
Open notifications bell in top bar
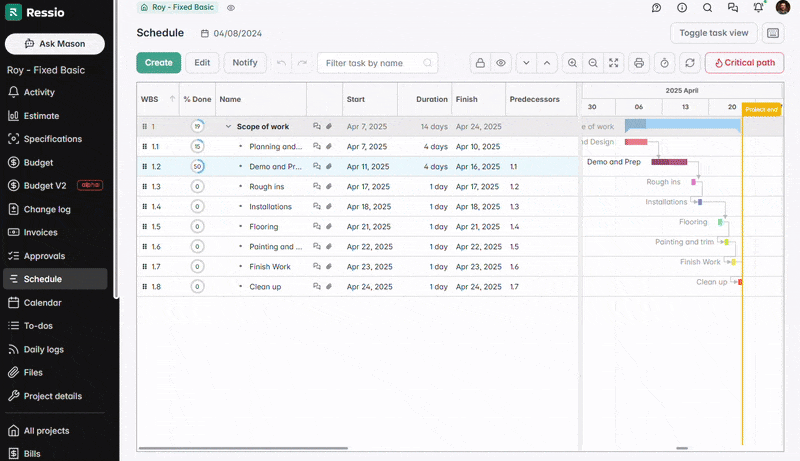(x=758, y=7)
